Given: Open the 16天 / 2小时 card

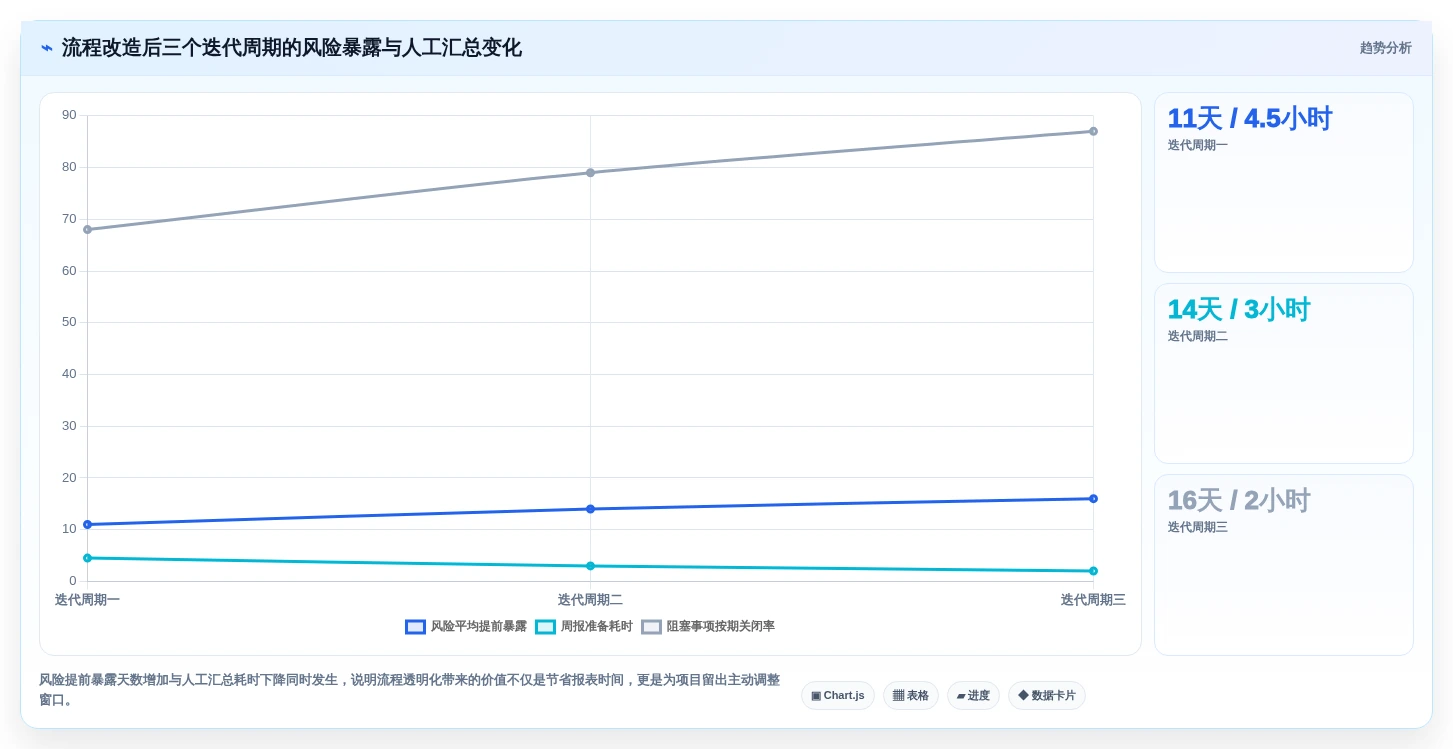Looking at the screenshot, I should (x=1284, y=565).
